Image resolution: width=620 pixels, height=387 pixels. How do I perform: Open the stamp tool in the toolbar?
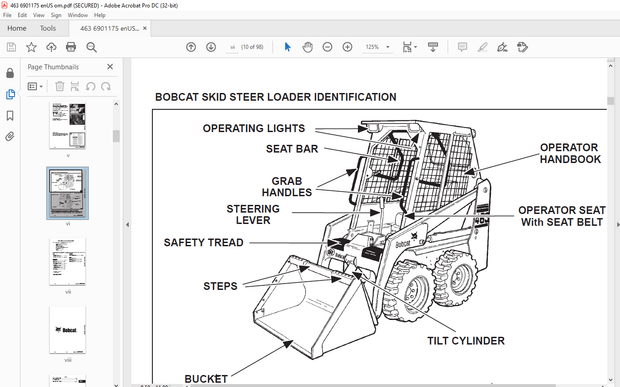click(522, 47)
